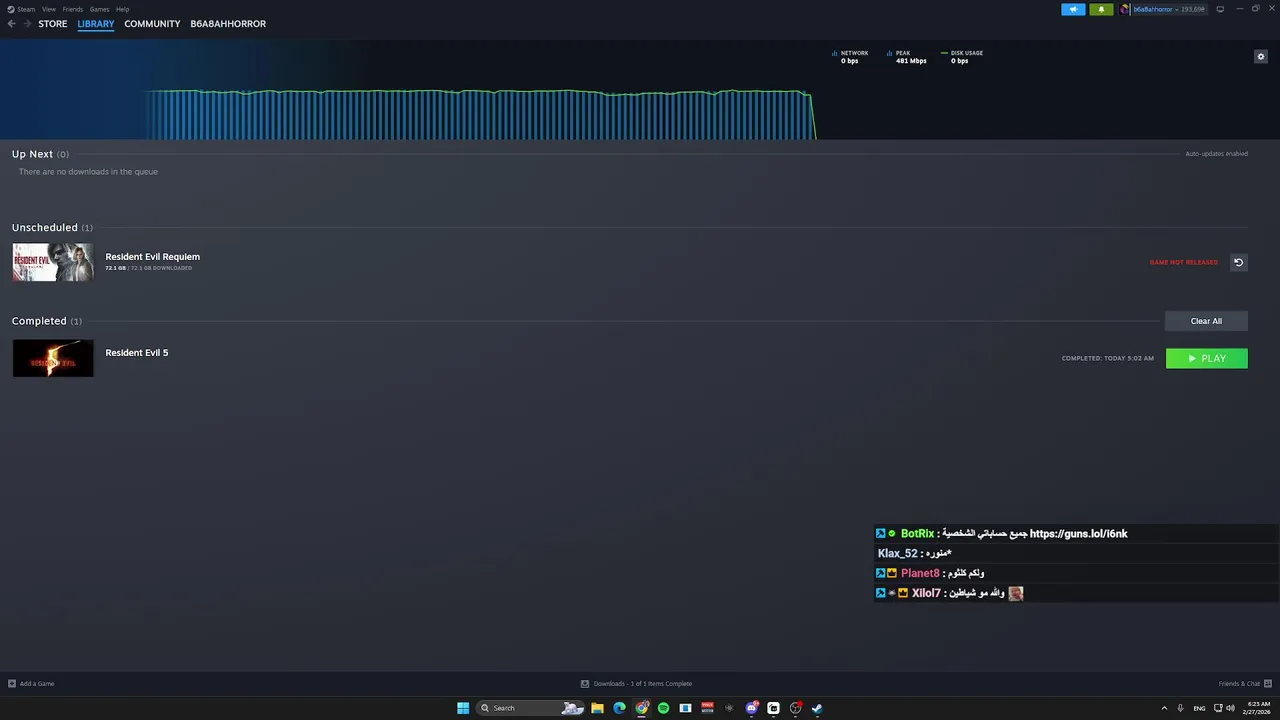
Task: Clear All completed downloads
Action: click(1206, 321)
